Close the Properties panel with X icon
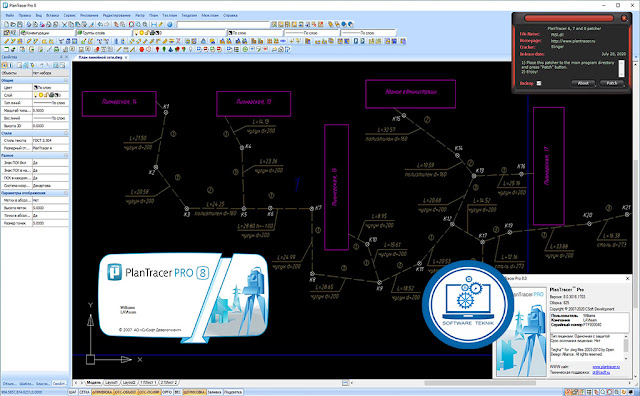Viewport: 640px width, 396px height. tap(67, 57)
